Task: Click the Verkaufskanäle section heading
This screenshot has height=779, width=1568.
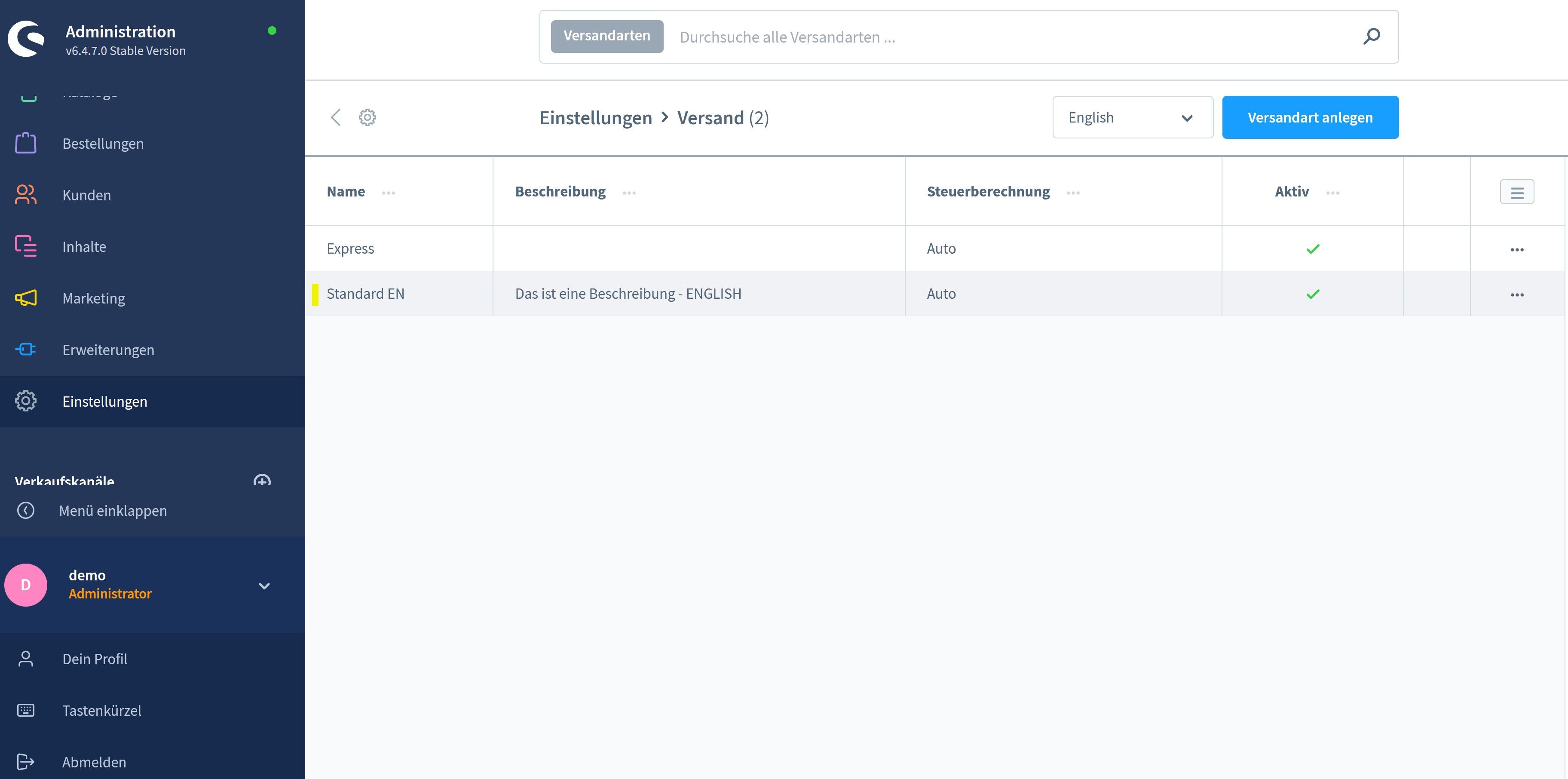Action: click(x=64, y=481)
